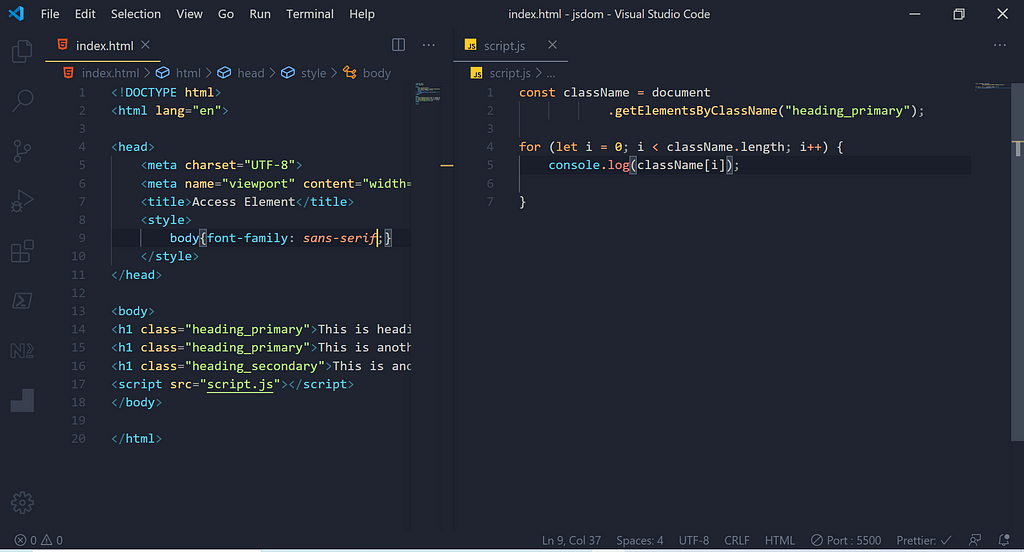This screenshot has height=552, width=1024.
Task: Close the index.html tab
Action: [x=146, y=44]
